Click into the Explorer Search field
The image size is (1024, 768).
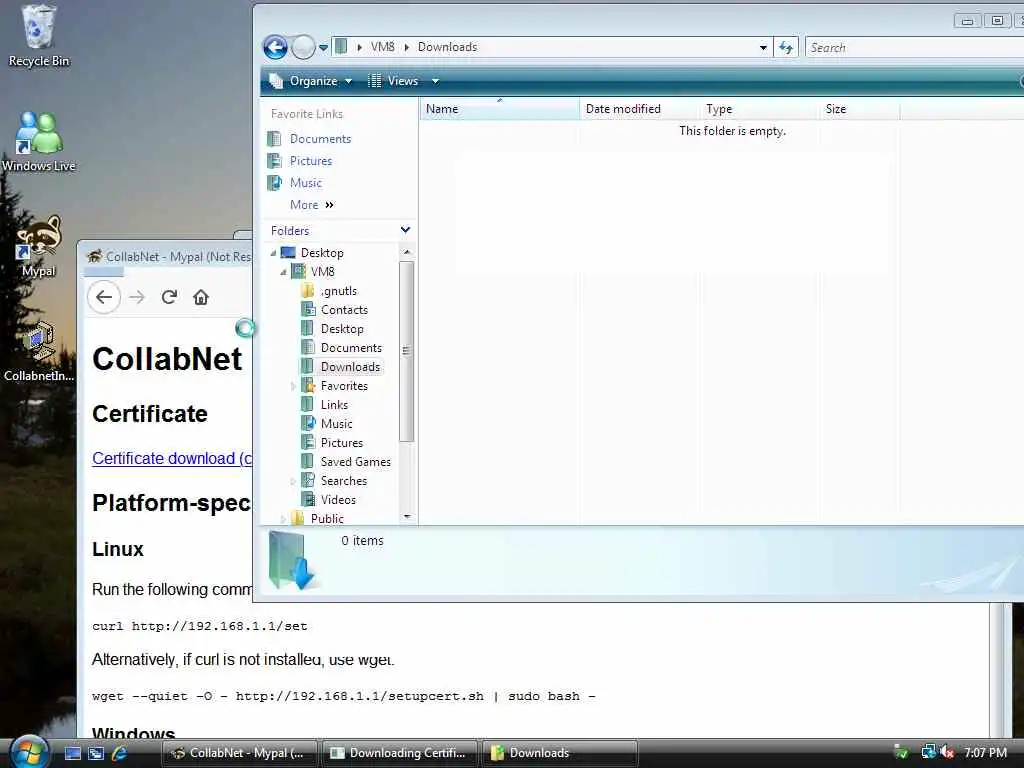point(914,47)
